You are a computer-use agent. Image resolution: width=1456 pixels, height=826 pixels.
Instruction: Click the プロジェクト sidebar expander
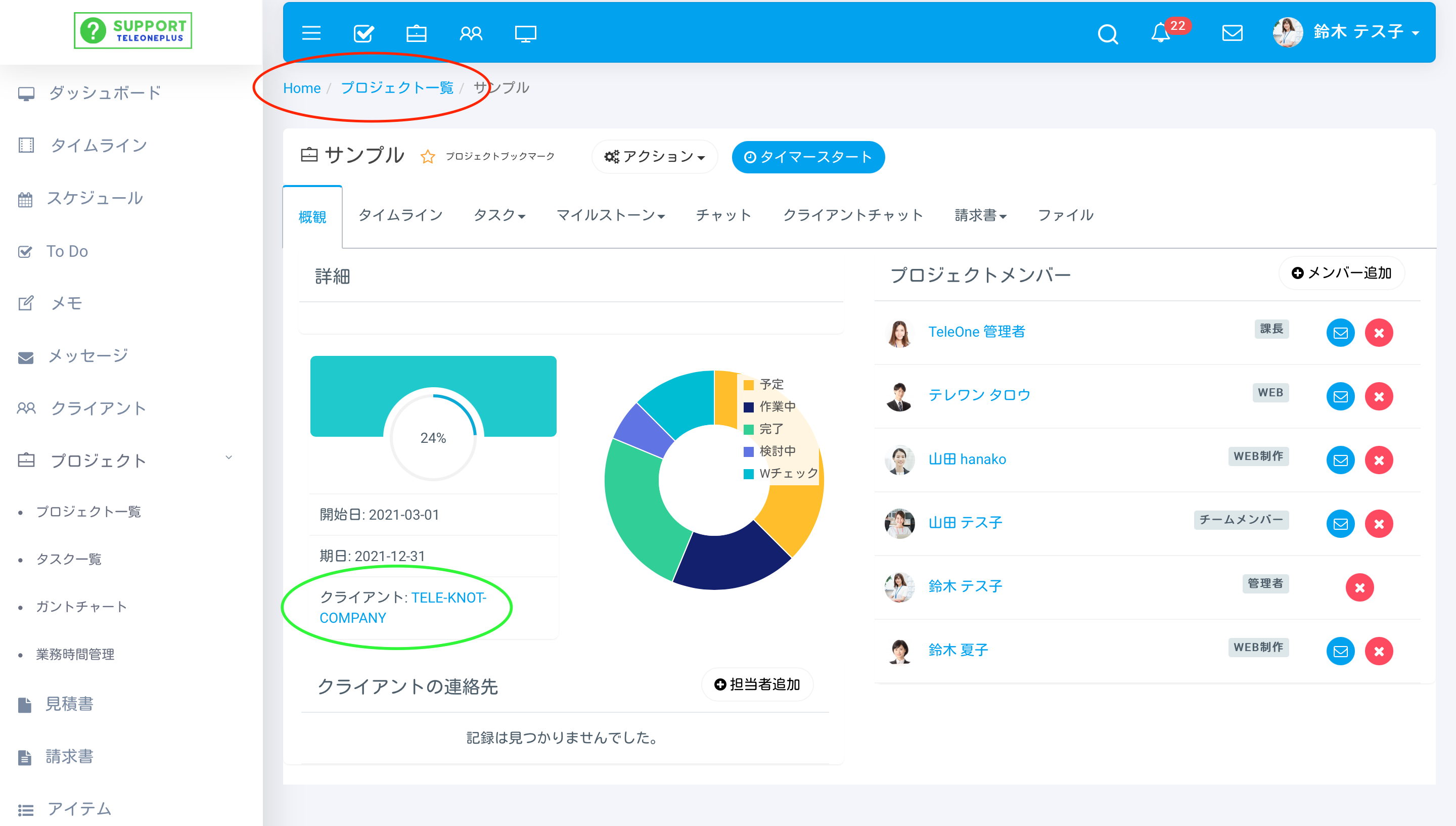229,461
